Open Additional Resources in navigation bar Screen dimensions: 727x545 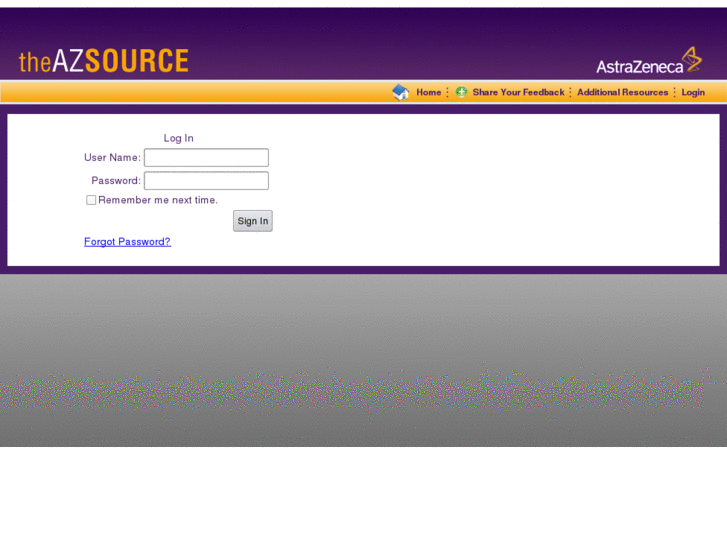coord(622,92)
